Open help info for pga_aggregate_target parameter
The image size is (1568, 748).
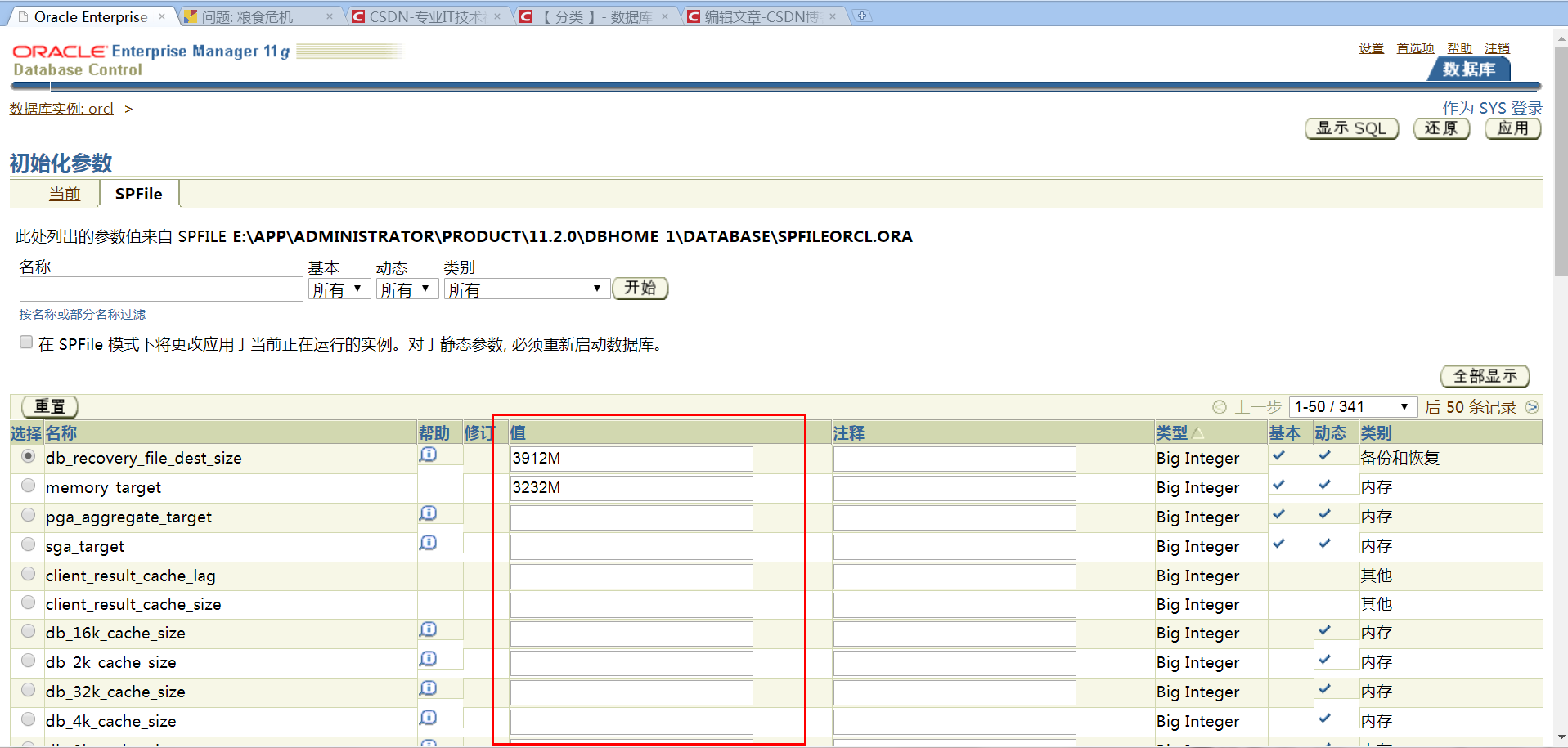coord(427,513)
